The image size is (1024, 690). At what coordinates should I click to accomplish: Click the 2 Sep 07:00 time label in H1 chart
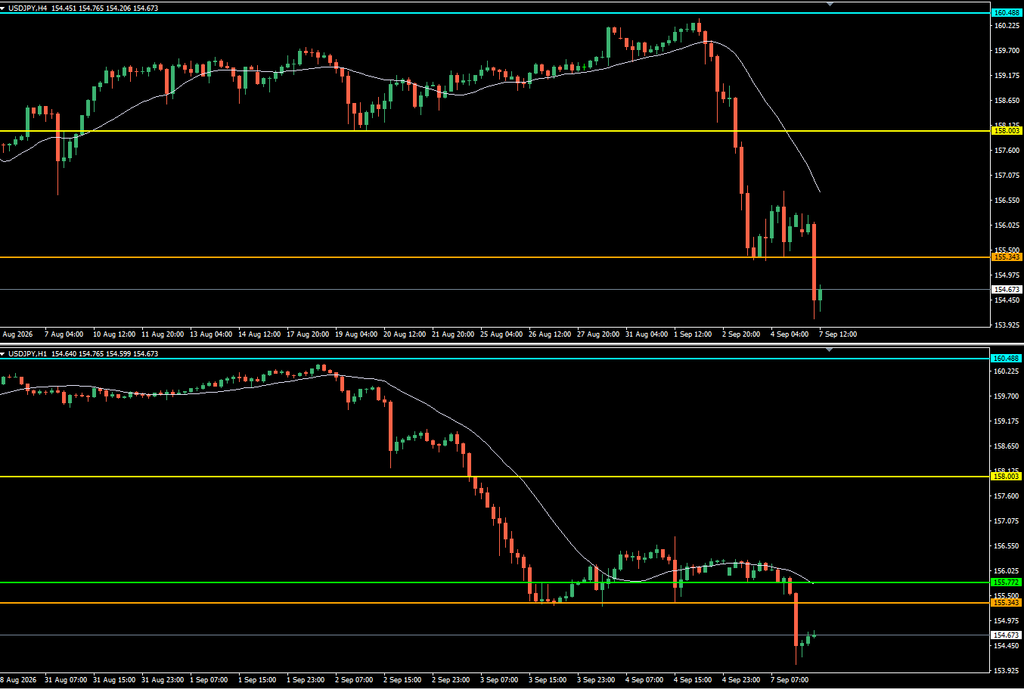[354, 680]
